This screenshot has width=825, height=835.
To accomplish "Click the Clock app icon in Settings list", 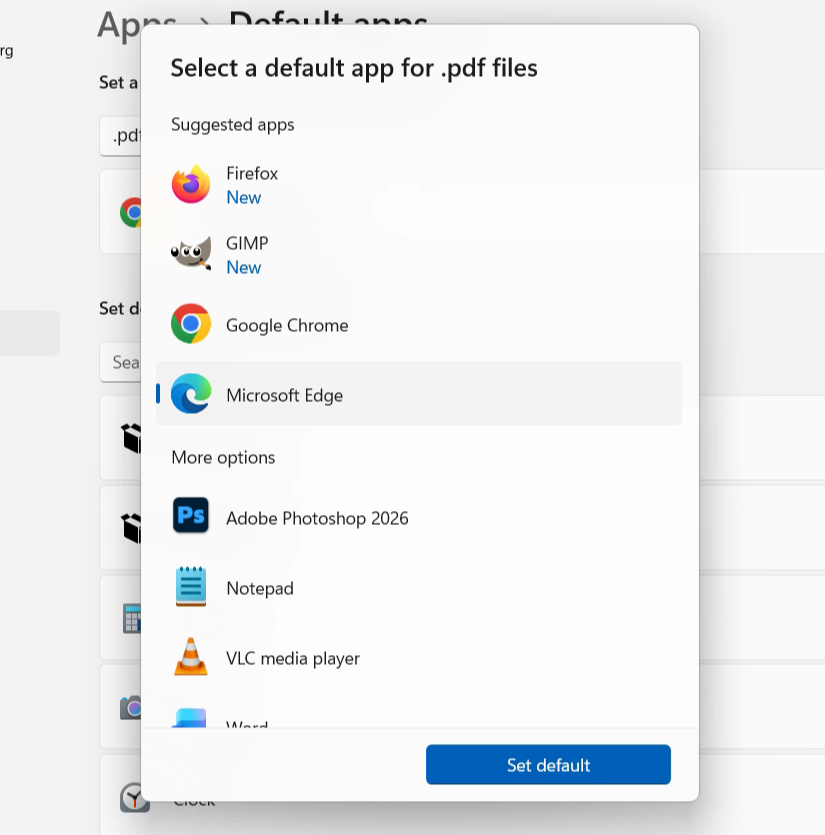I will [134, 797].
